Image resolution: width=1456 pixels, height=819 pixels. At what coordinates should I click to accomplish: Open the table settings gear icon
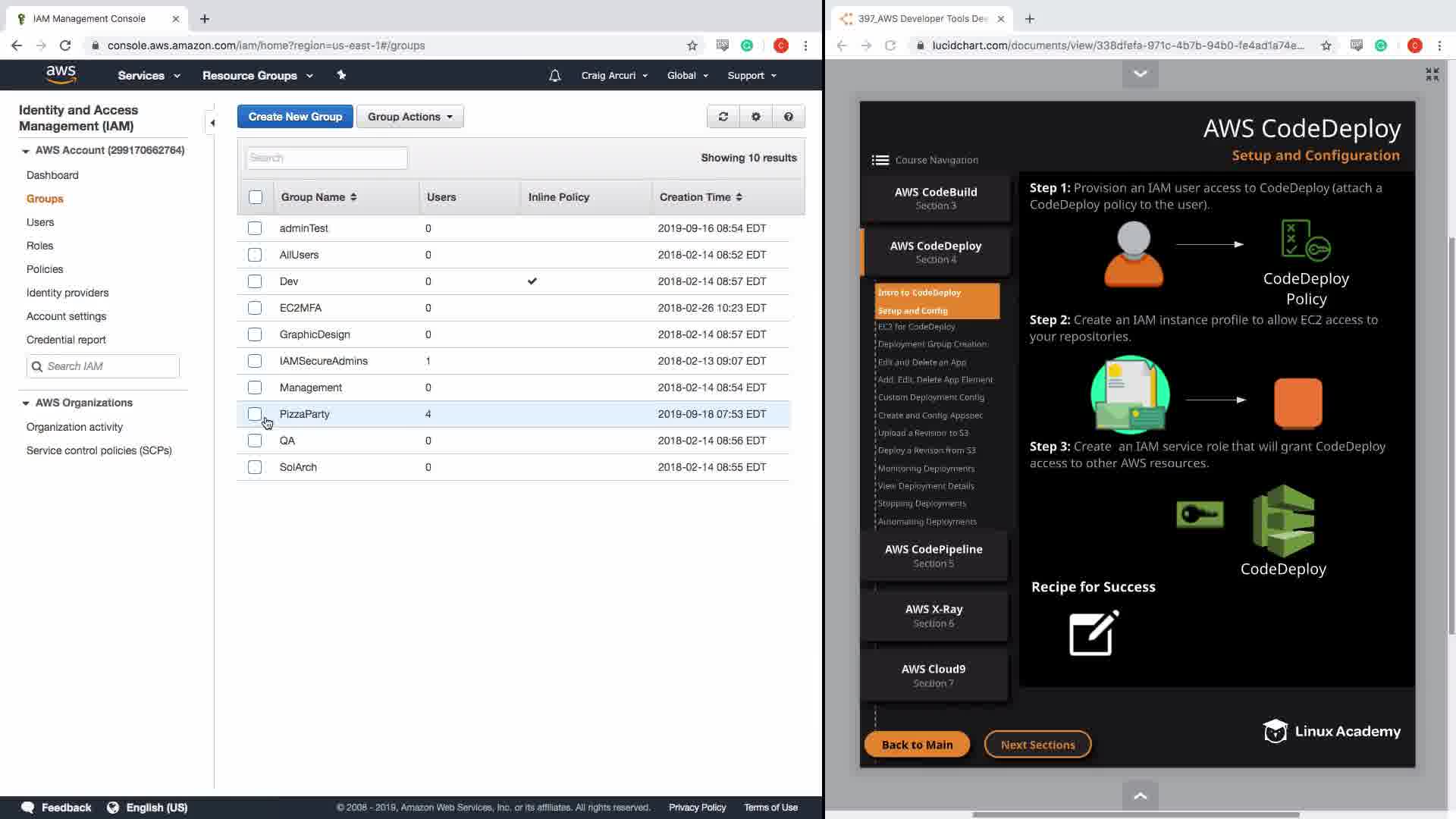click(x=755, y=117)
